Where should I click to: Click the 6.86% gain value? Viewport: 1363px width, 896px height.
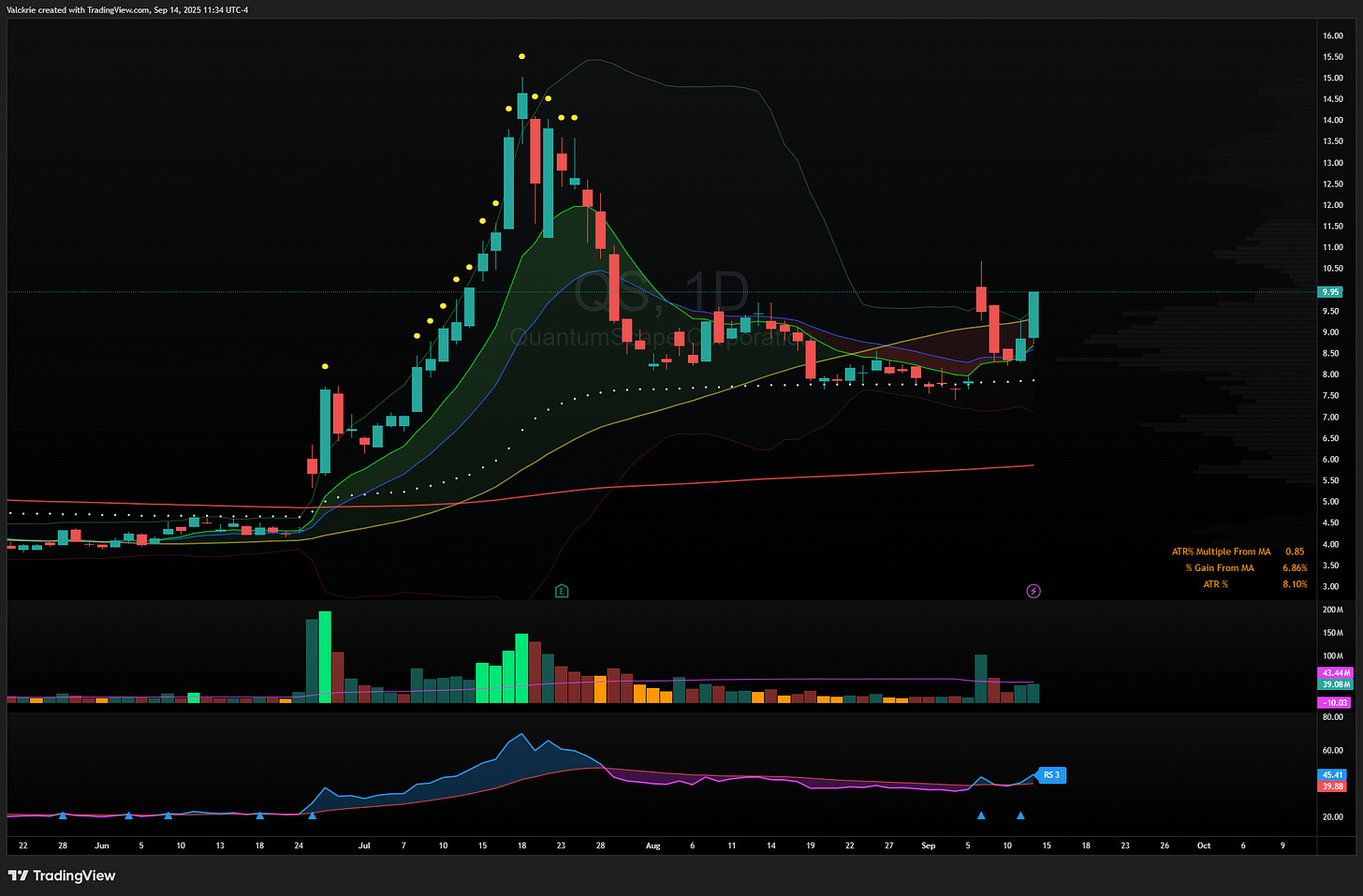pyautogui.click(x=1295, y=567)
